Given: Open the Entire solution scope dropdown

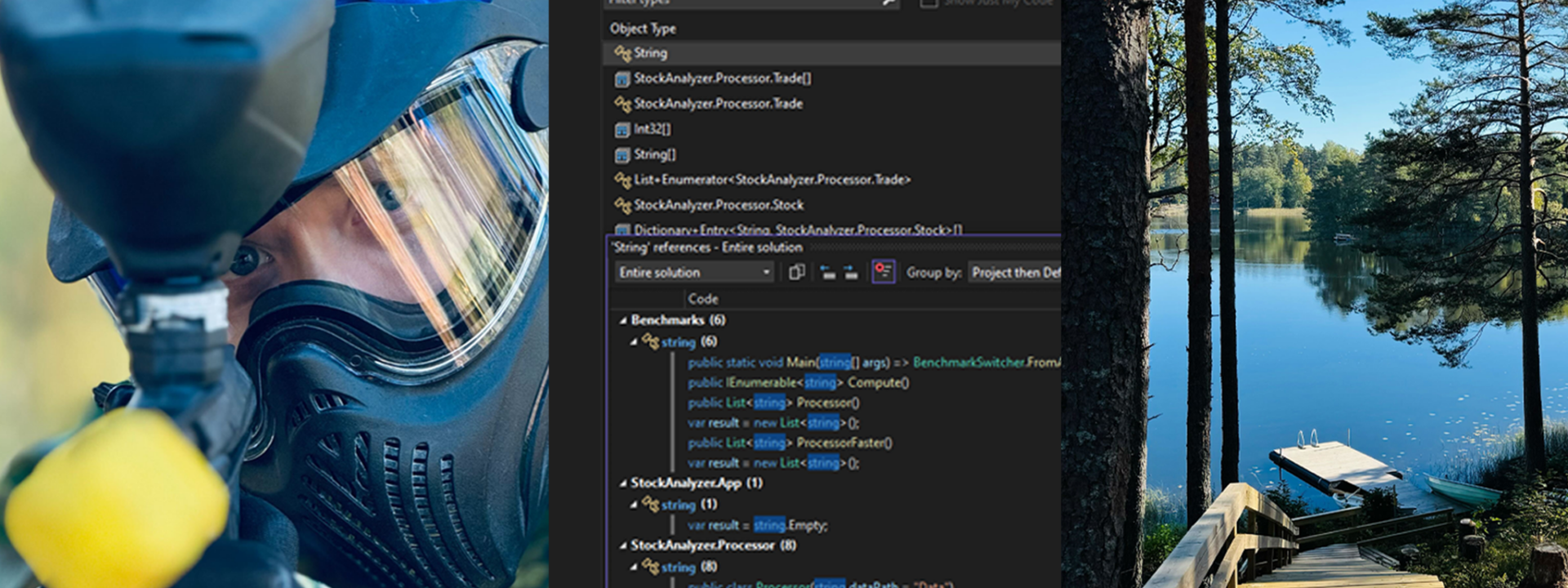Looking at the screenshot, I should click(693, 273).
